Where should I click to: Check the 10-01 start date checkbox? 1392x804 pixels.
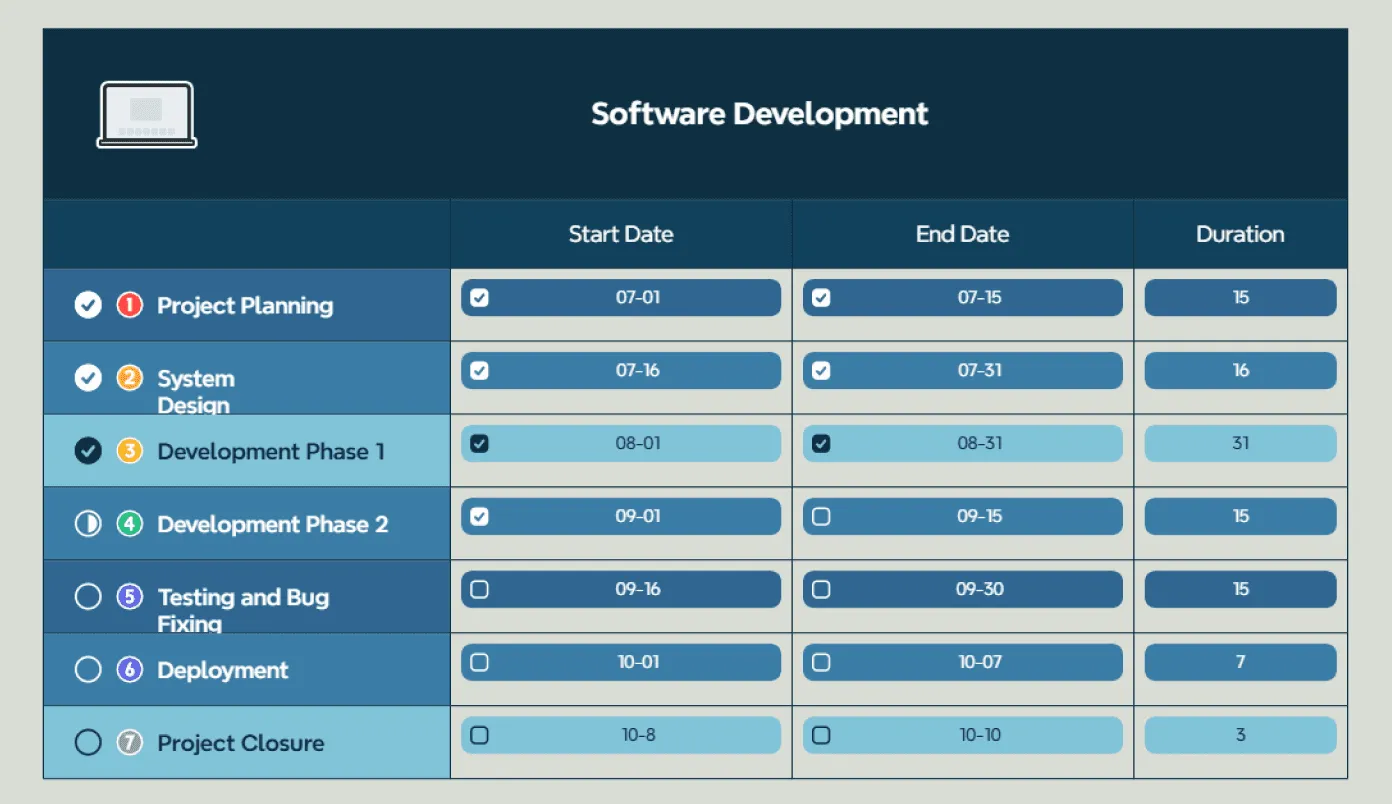[480, 663]
